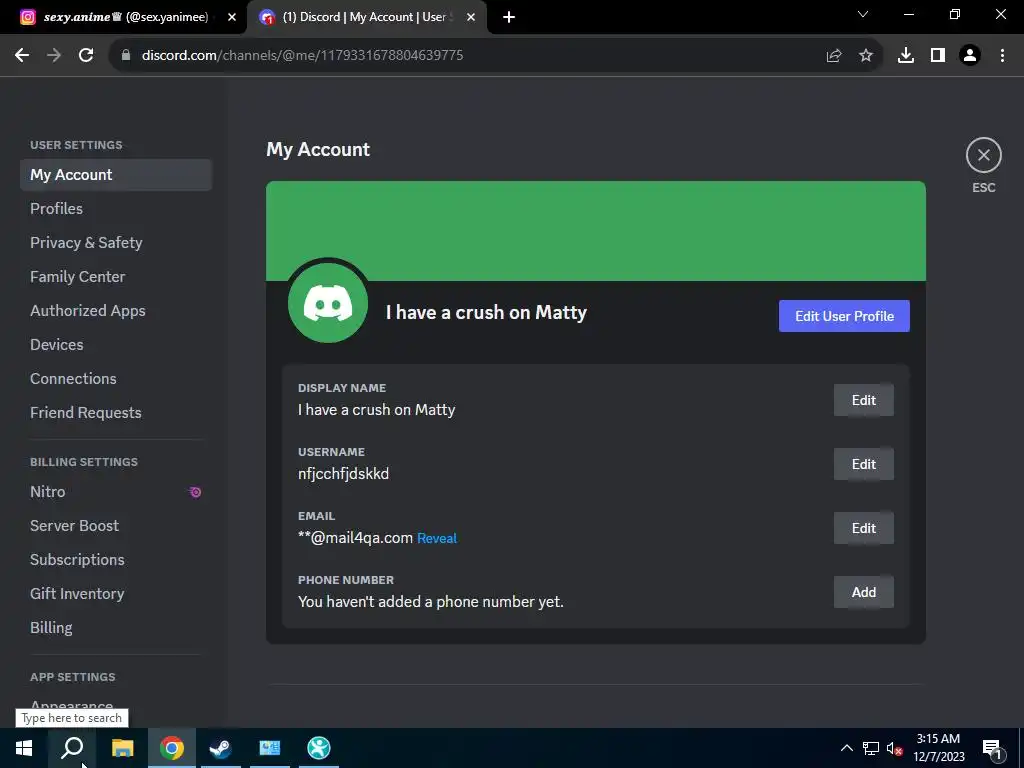Click the masked email **@mail4qa.com
The image size is (1024, 768).
355,538
